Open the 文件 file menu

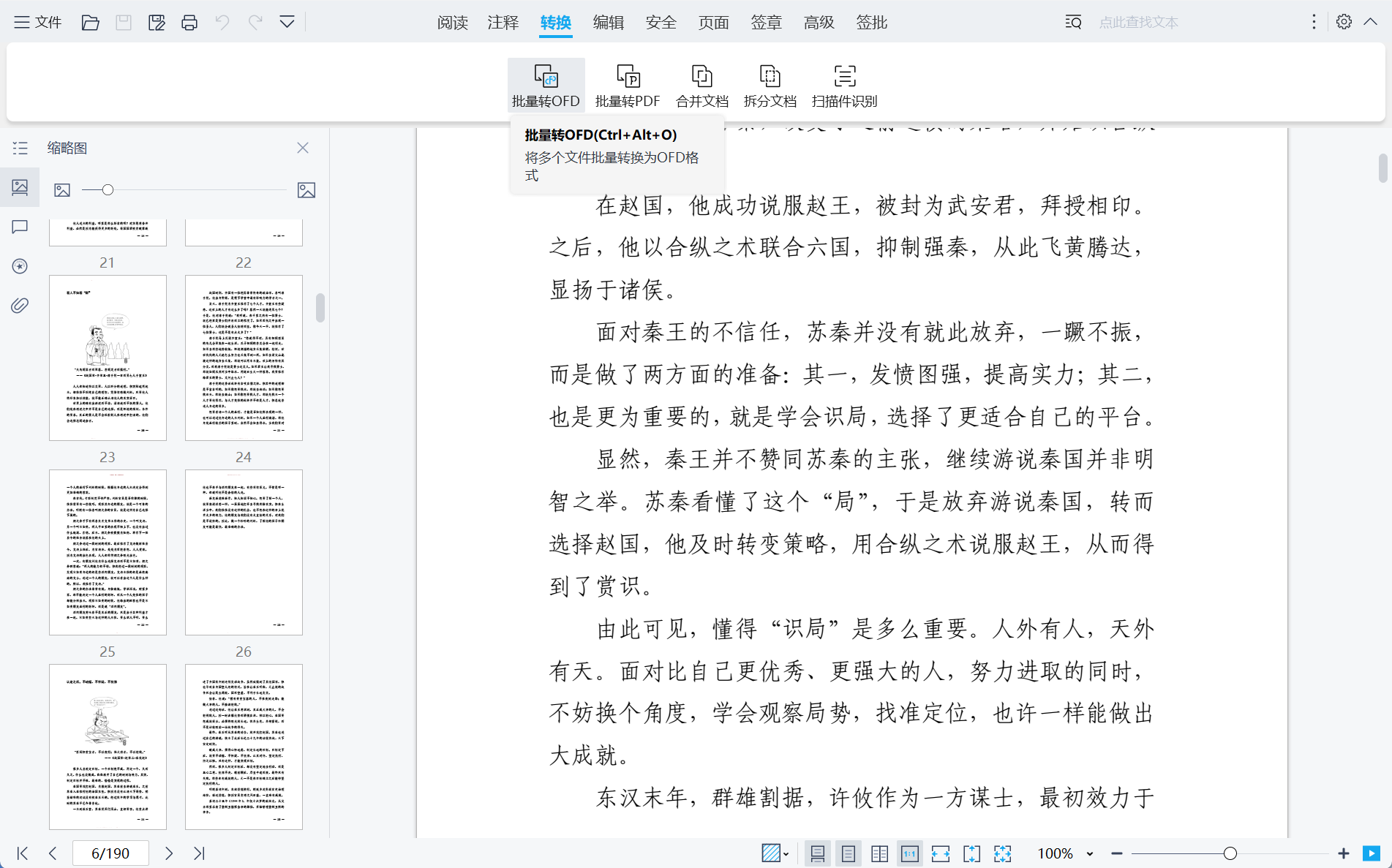38,23
